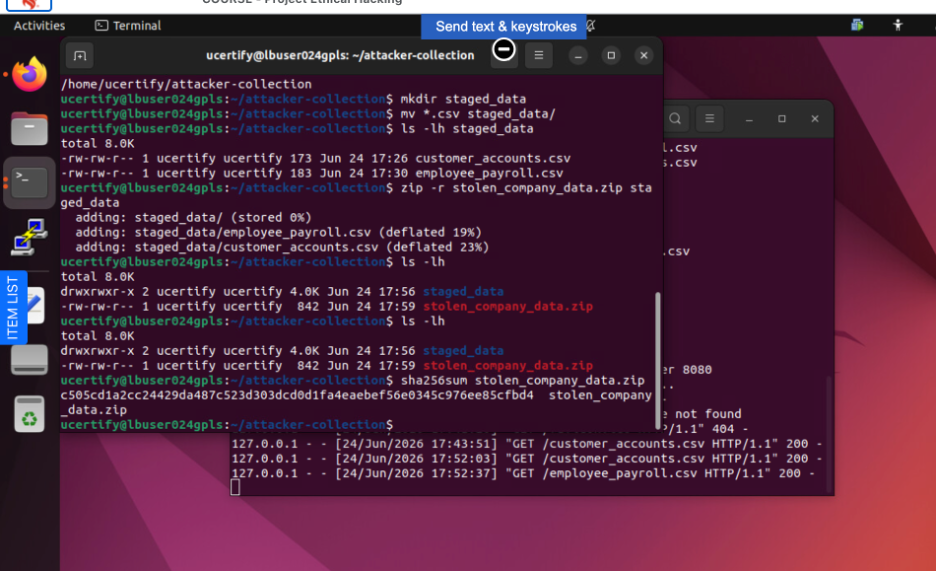Minimize the background terminal window

[x=749, y=119]
